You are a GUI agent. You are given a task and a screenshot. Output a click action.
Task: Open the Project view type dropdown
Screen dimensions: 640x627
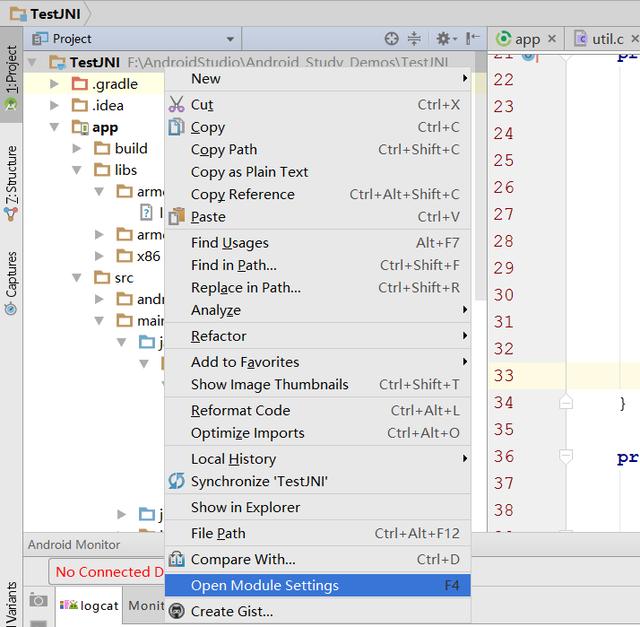pyautogui.click(x=230, y=39)
